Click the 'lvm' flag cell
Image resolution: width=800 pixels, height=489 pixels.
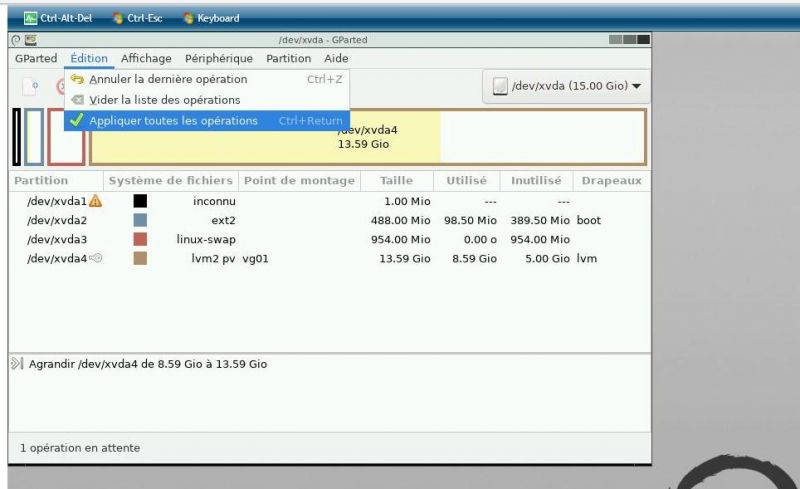coord(586,259)
